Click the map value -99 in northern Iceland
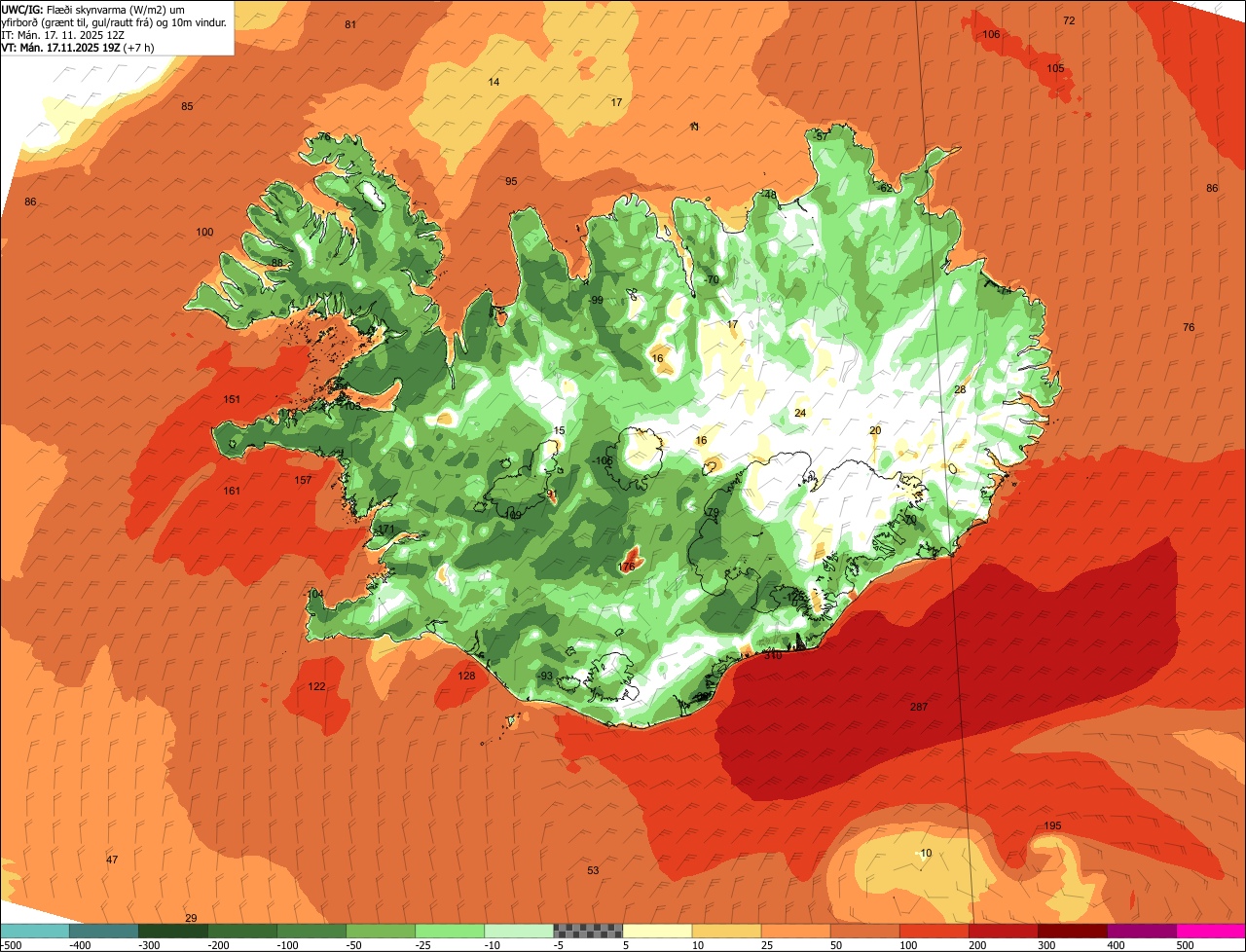This screenshot has height=952, width=1246. pos(597,300)
